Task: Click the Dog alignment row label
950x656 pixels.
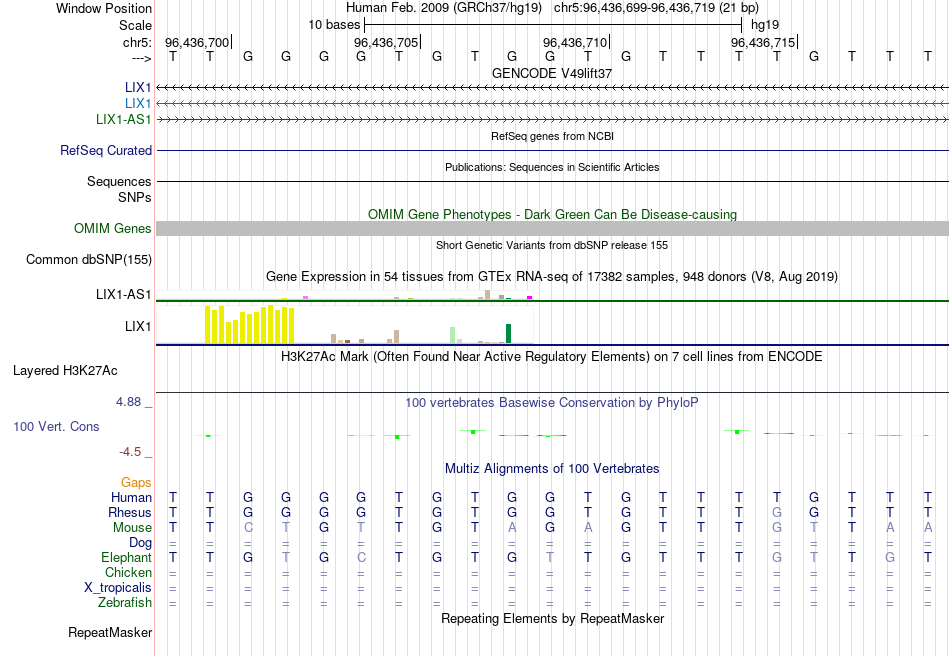Action: click(141, 543)
